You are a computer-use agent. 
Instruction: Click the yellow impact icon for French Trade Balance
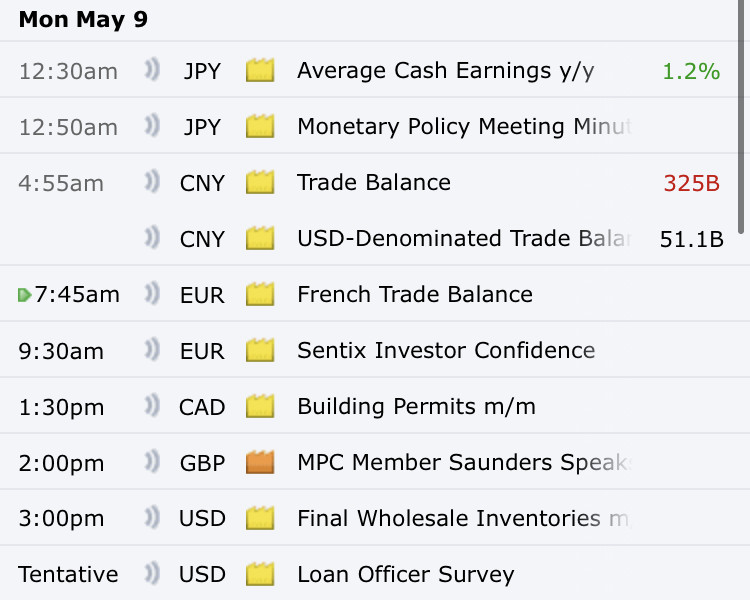(260, 294)
